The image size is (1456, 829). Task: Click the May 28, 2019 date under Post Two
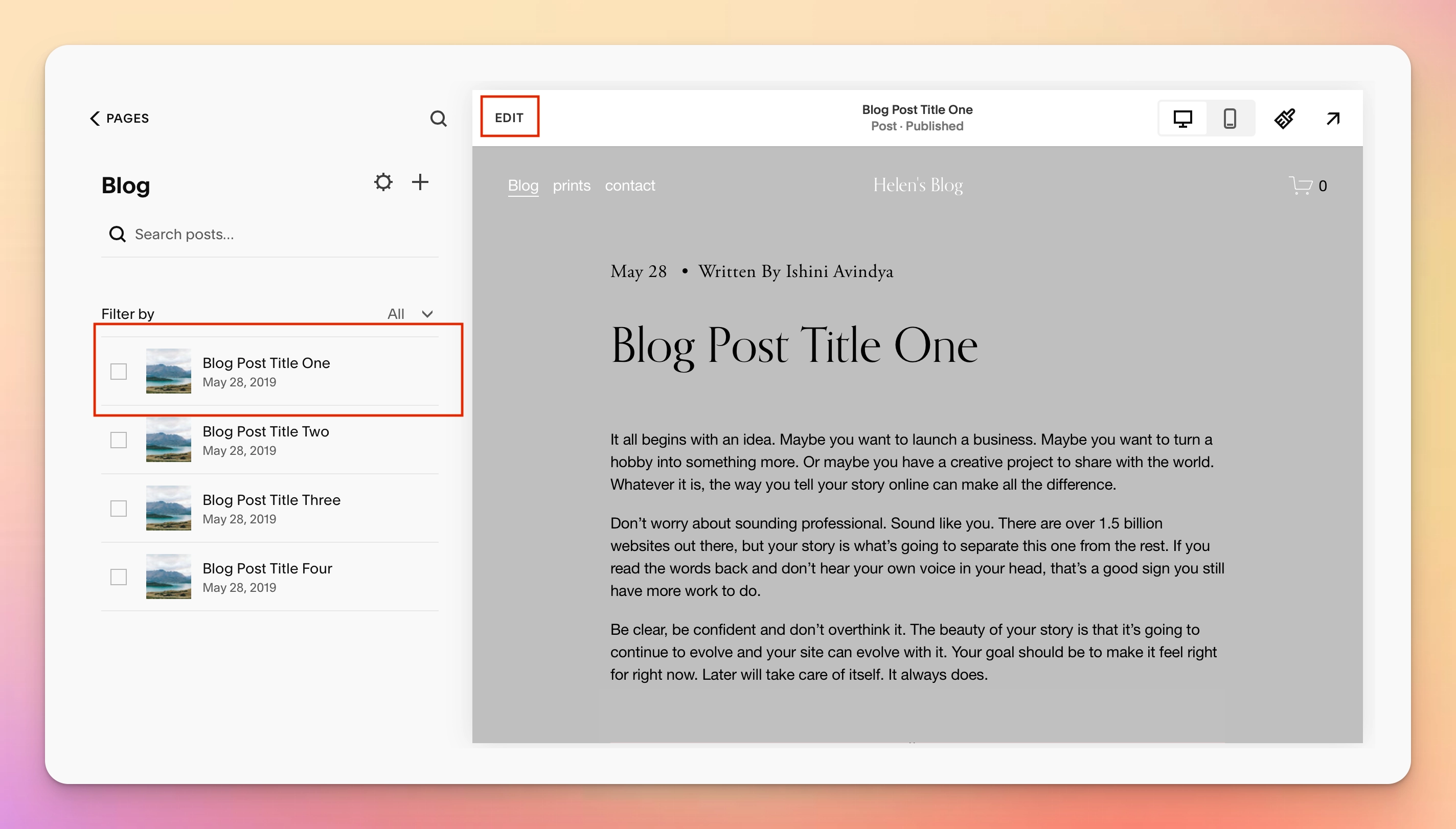tap(239, 450)
